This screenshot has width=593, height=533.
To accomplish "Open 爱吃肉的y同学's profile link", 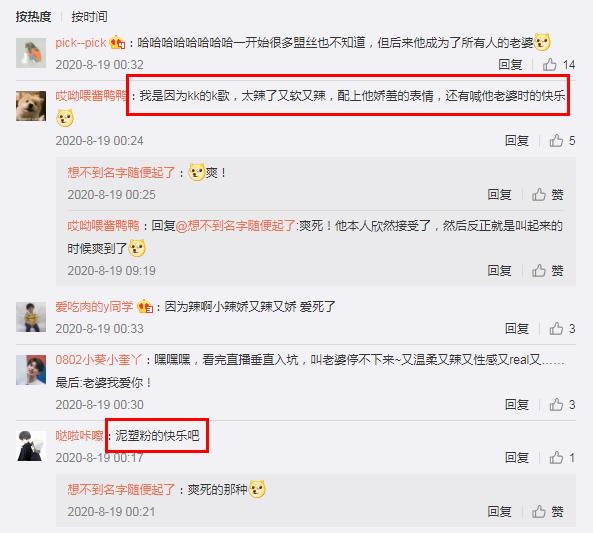I will pos(94,306).
